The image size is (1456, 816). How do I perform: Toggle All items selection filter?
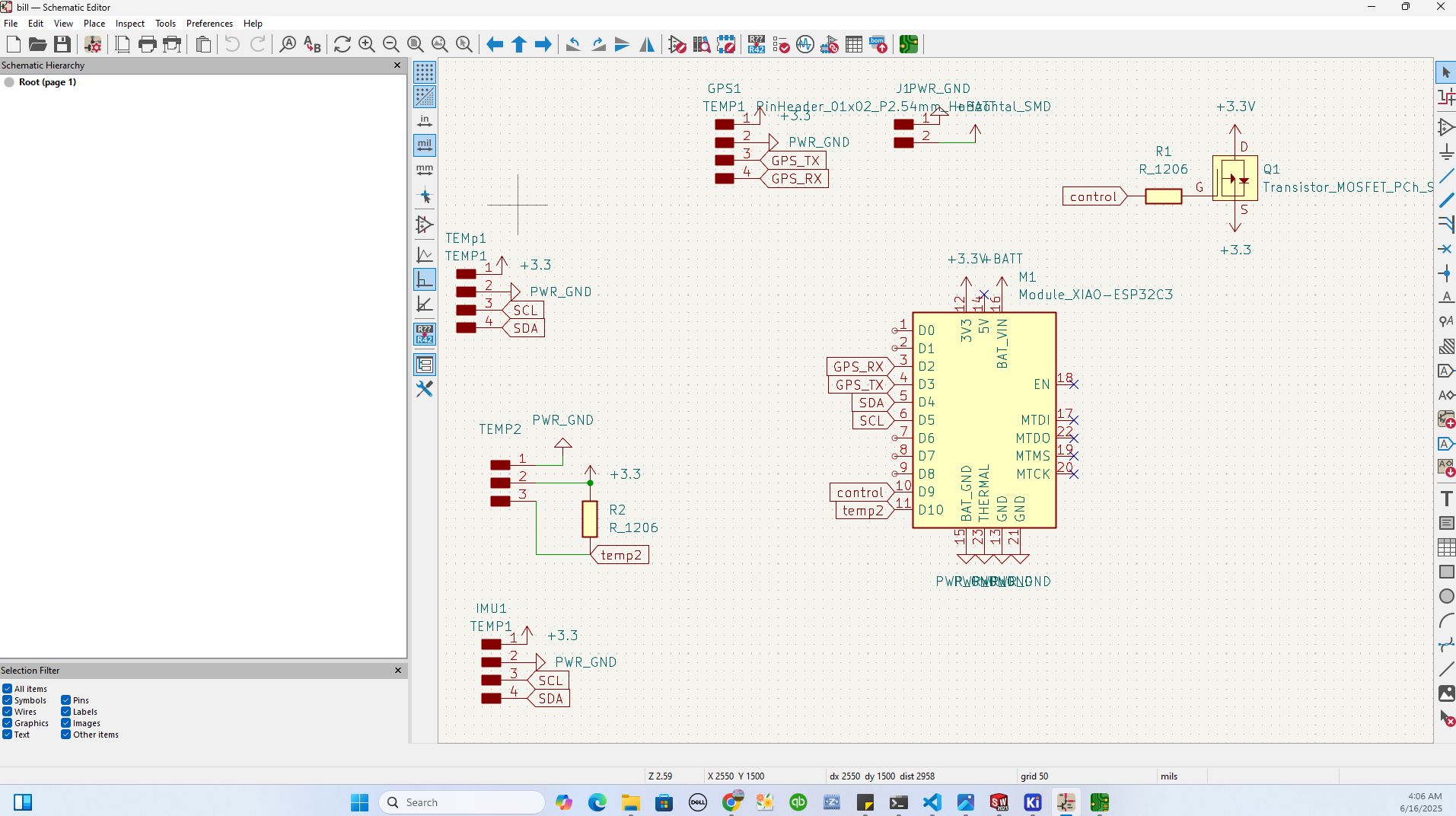pos(7,689)
